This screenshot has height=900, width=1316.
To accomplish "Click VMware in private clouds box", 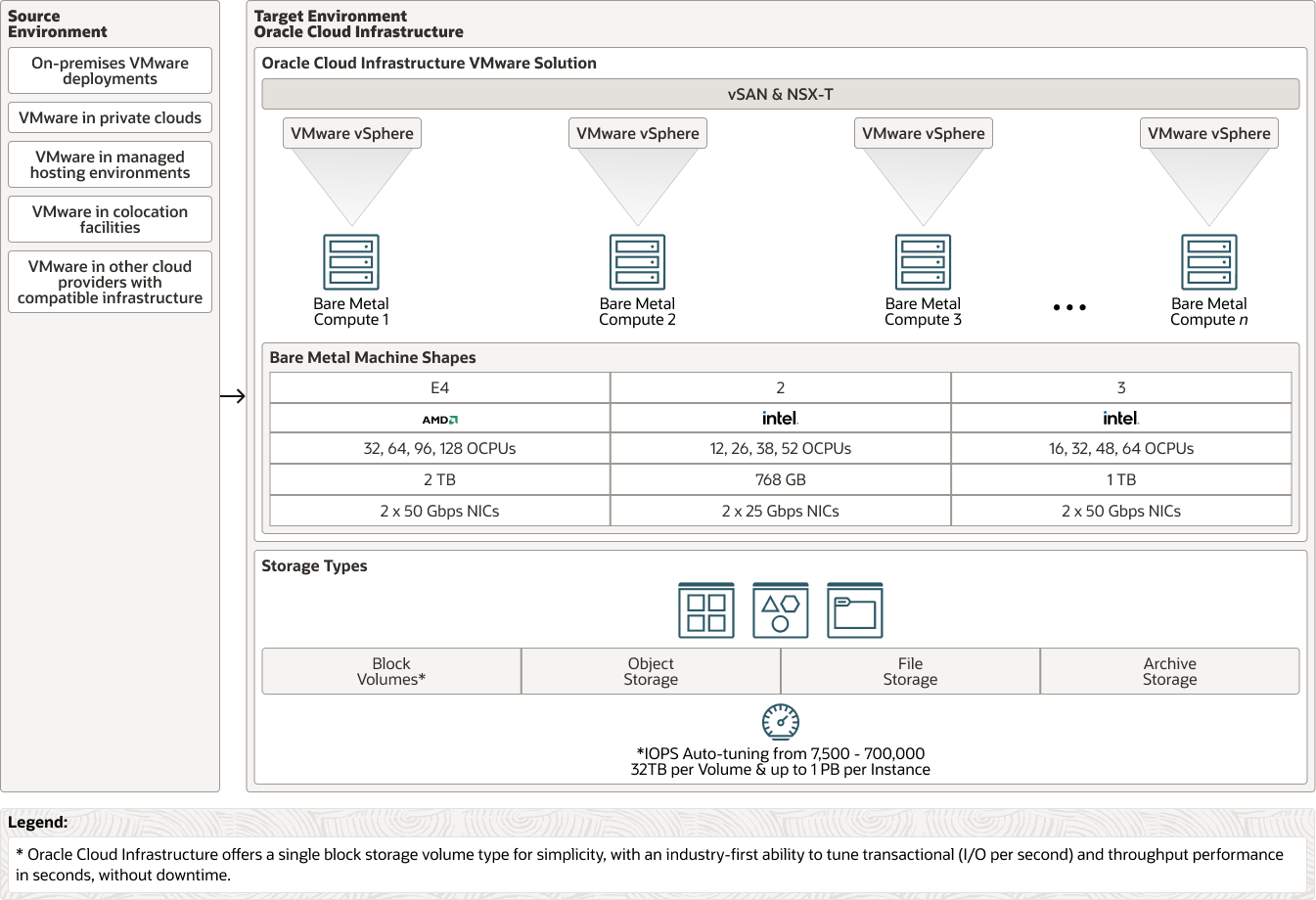I will (110, 117).
